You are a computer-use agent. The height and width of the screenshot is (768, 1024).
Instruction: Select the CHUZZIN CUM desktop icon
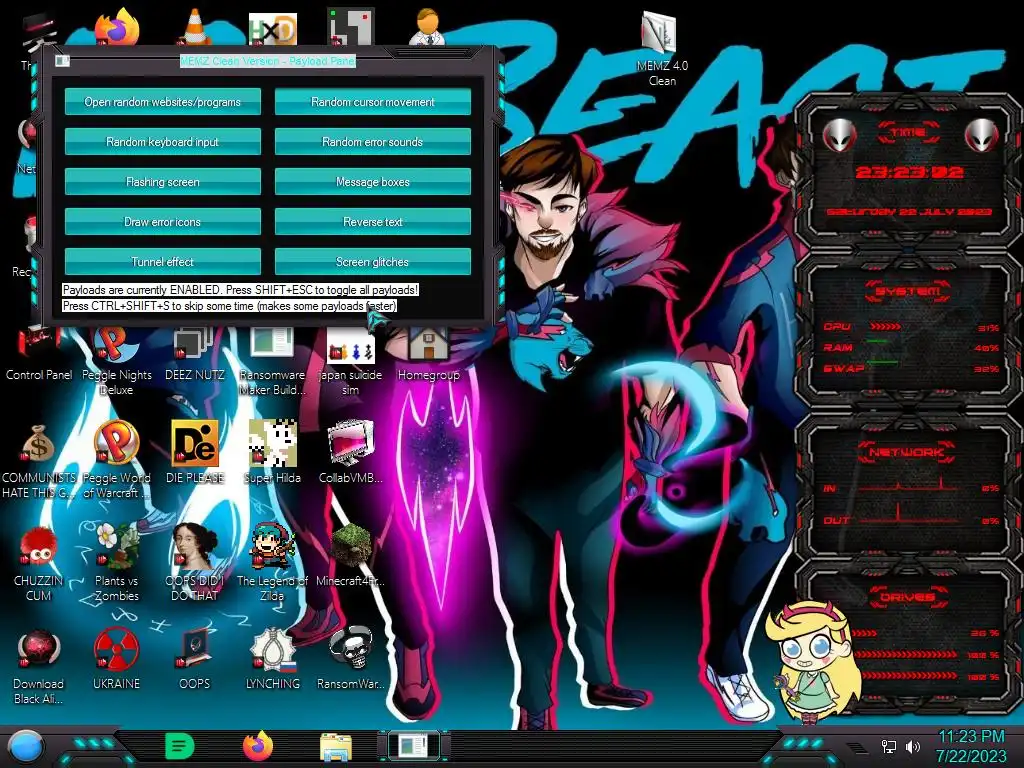coord(39,564)
